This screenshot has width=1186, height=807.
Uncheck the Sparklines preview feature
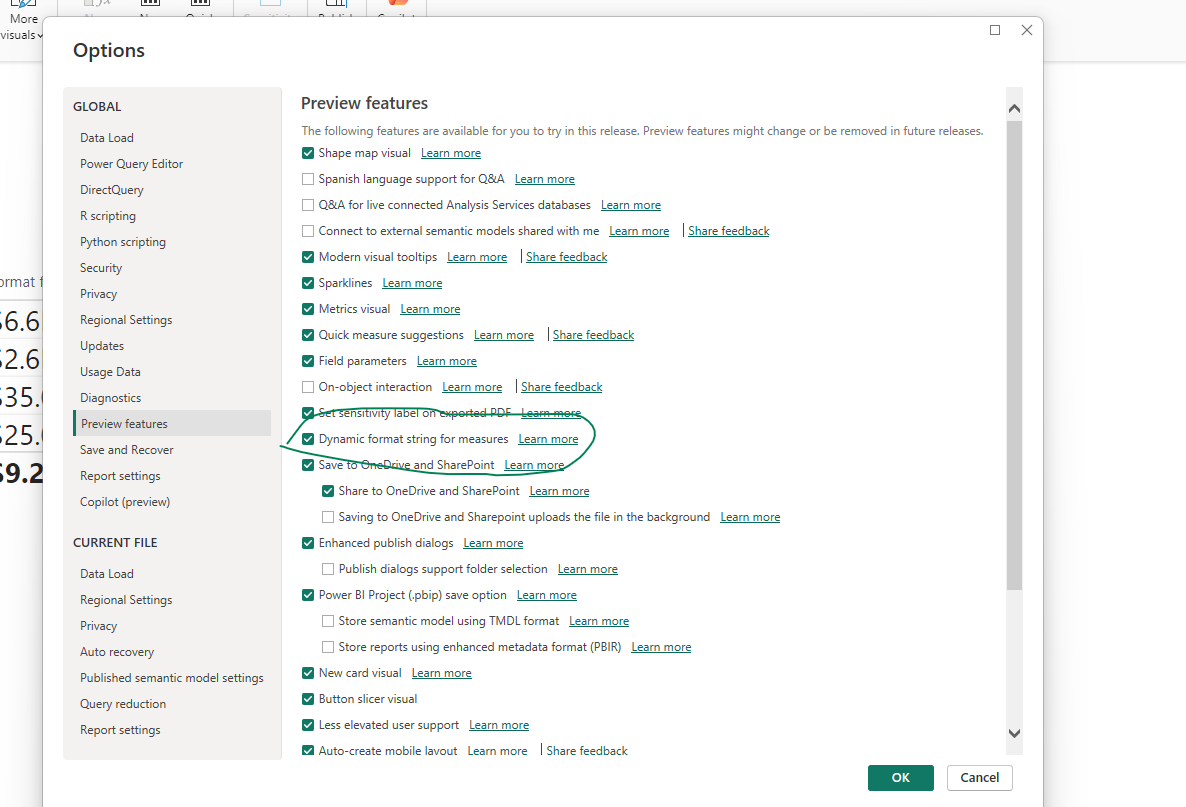click(x=308, y=283)
